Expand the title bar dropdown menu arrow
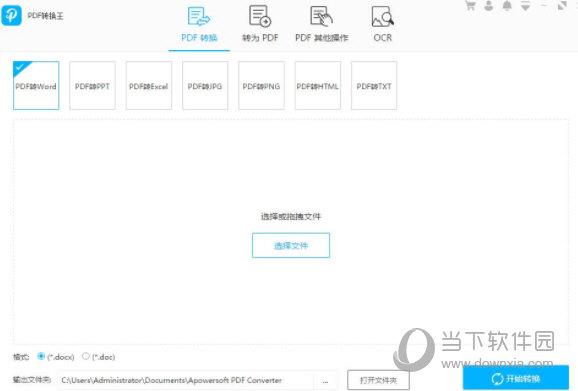The image size is (578, 391). point(526,6)
